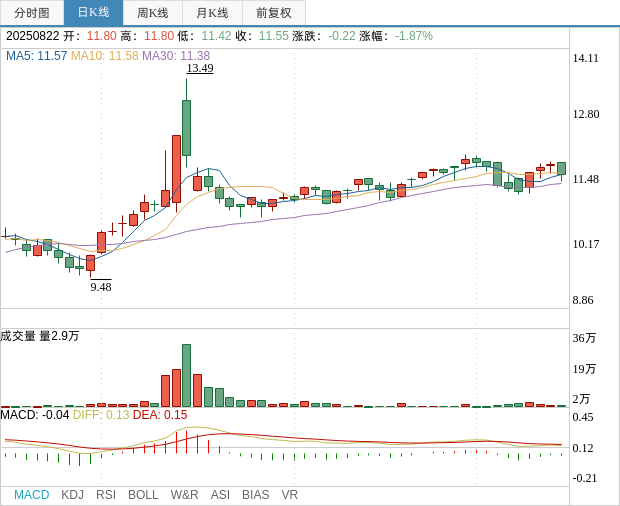Click the 13.49 high price label
Viewport: 620px width, 506px height.
tap(200, 68)
